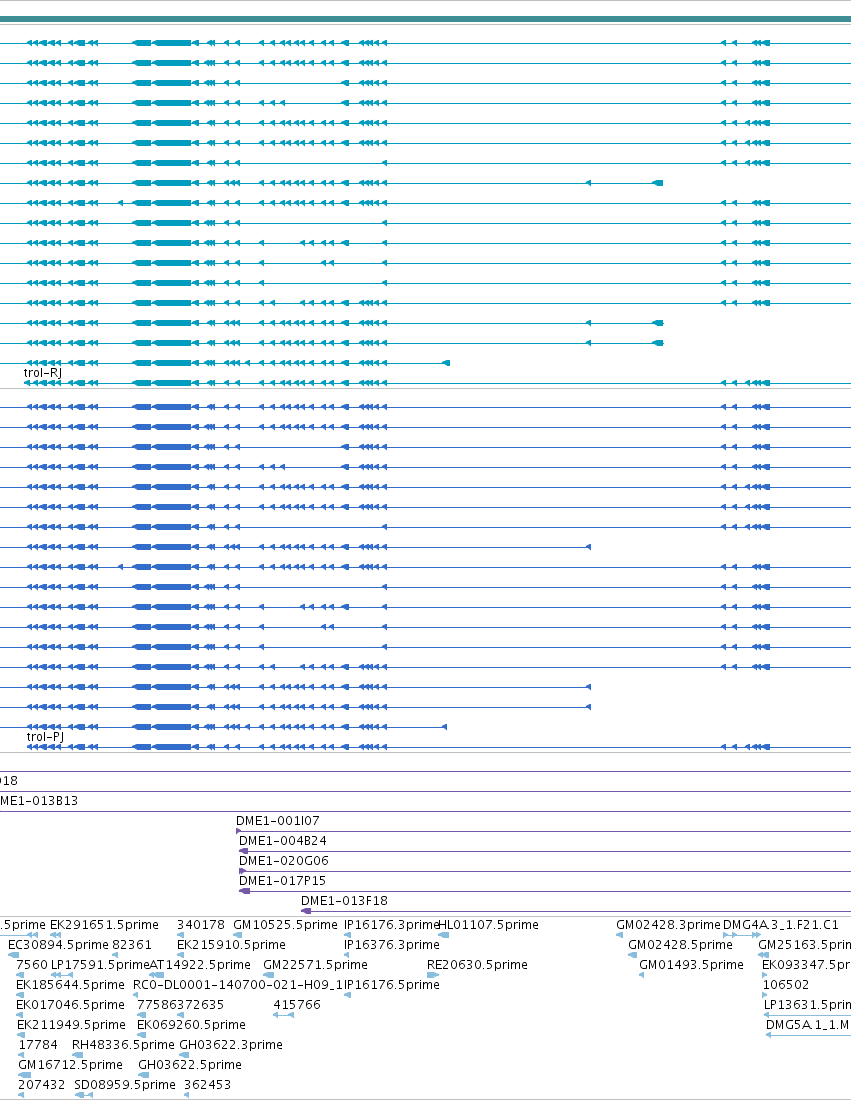
Task: Click the GH03622.5prime EST label
Action: pos(190,1064)
